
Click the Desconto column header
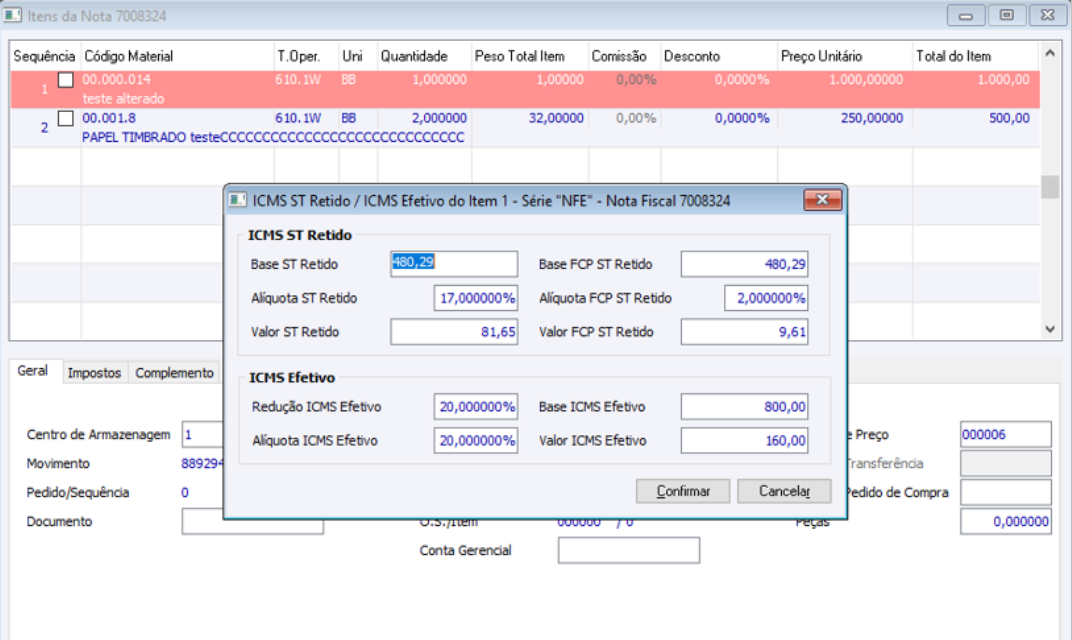719,56
